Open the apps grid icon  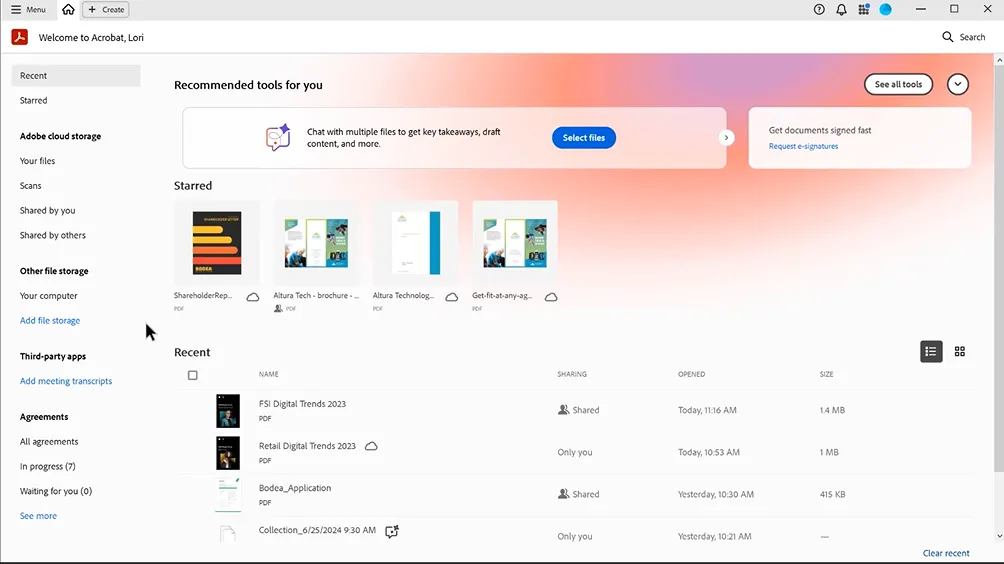click(x=864, y=10)
